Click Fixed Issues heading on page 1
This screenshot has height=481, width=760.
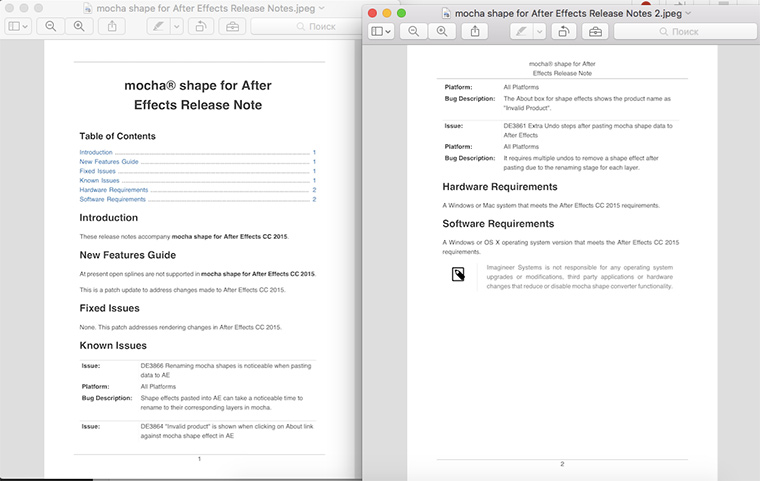click(x=110, y=308)
